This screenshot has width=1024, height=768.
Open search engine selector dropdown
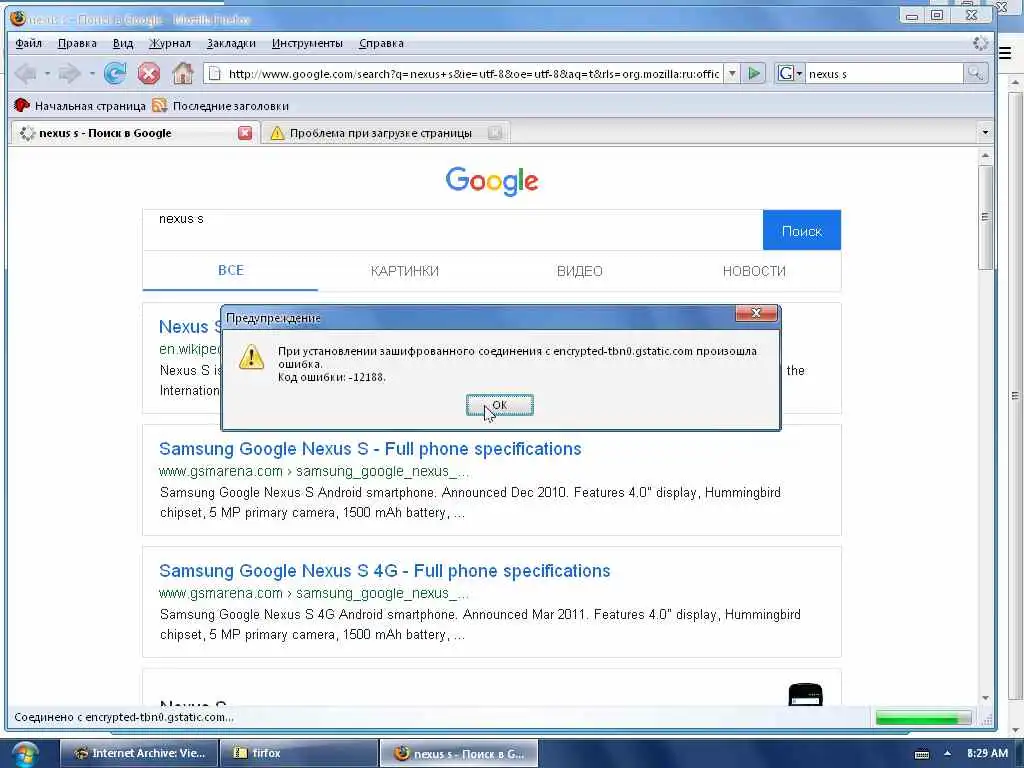click(799, 74)
